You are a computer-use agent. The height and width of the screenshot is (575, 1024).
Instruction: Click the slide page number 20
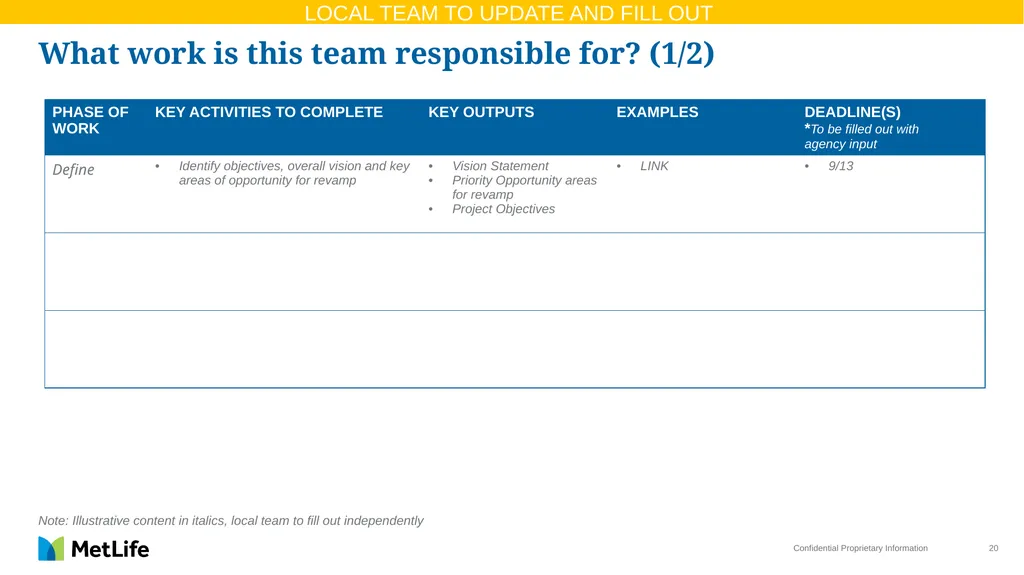(x=993, y=548)
